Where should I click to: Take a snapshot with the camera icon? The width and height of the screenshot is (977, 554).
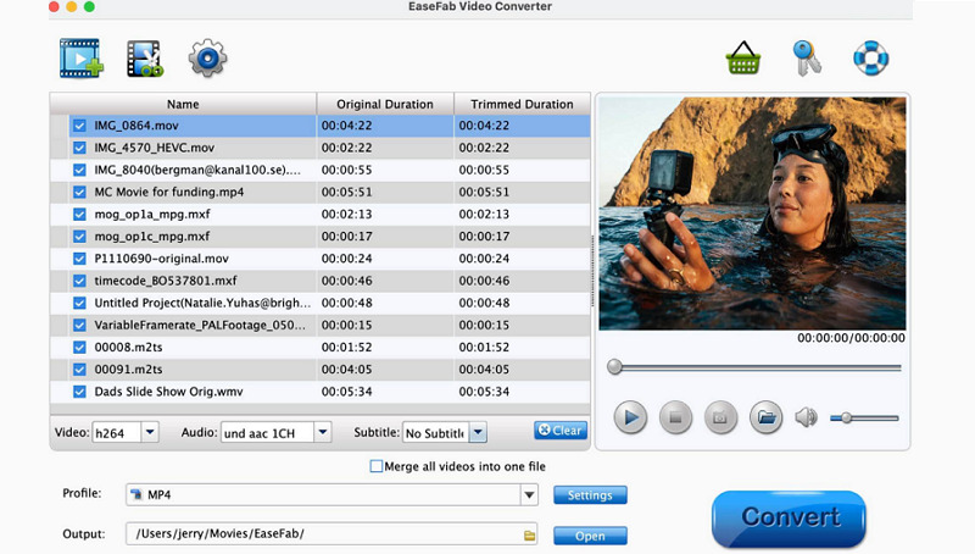click(720, 417)
